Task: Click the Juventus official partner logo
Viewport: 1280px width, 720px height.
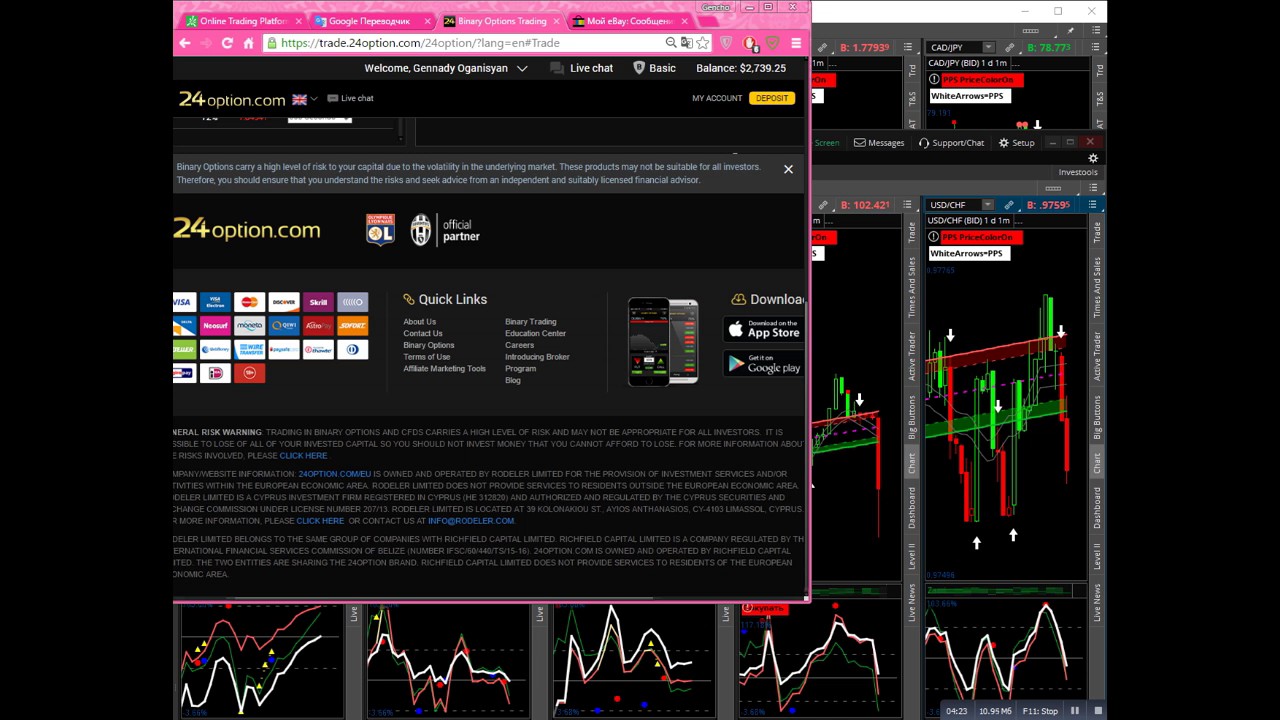Action: (x=445, y=230)
